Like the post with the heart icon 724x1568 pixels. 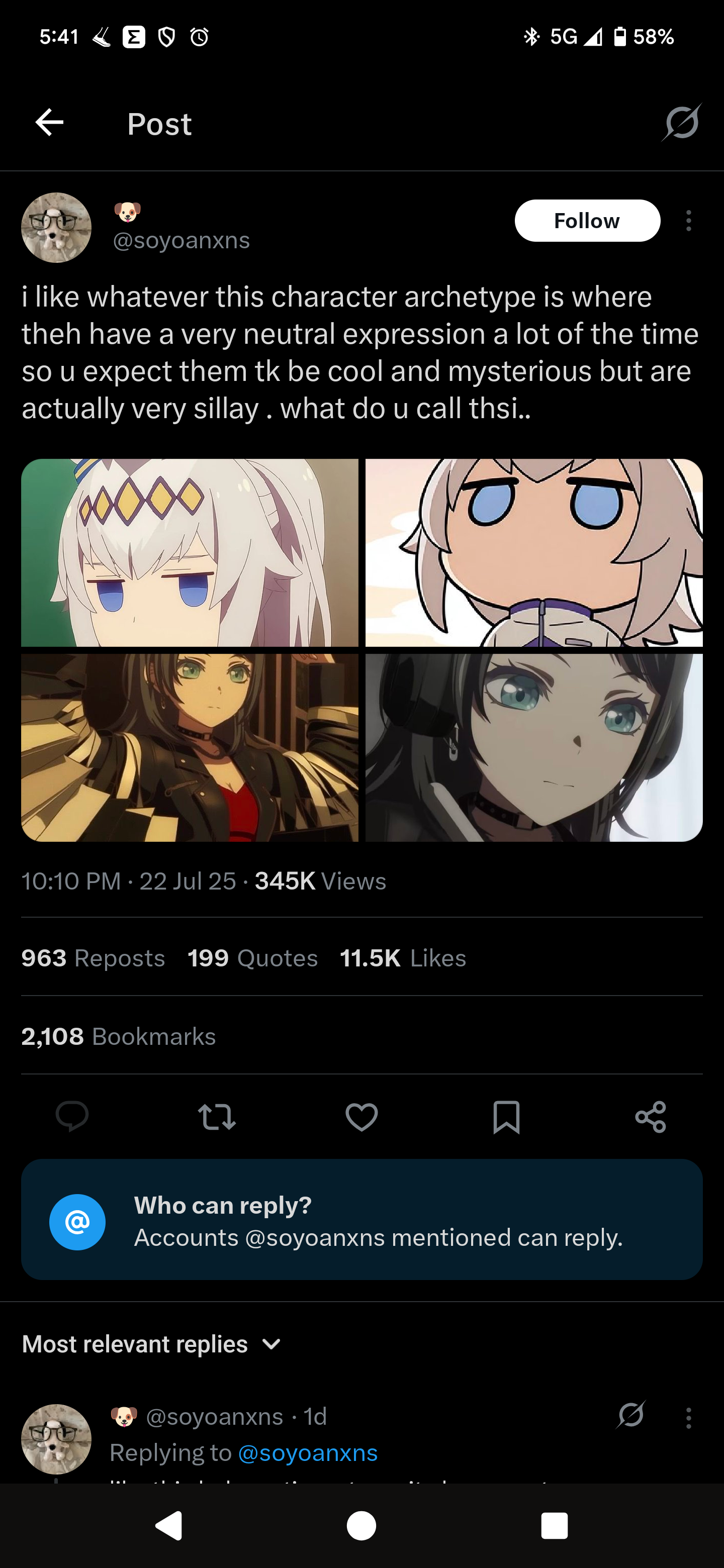pyautogui.click(x=361, y=1116)
